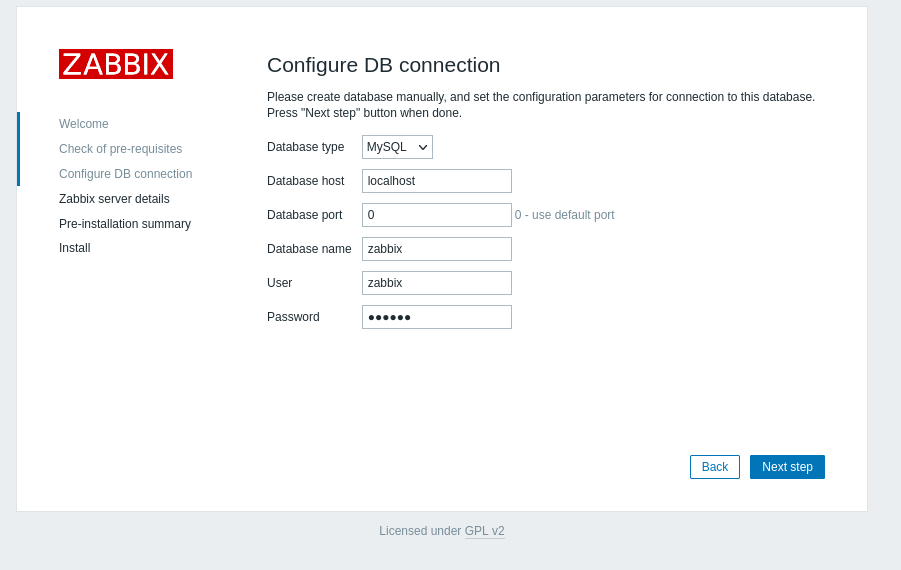Open the Database type MySQL dropdown

397,147
